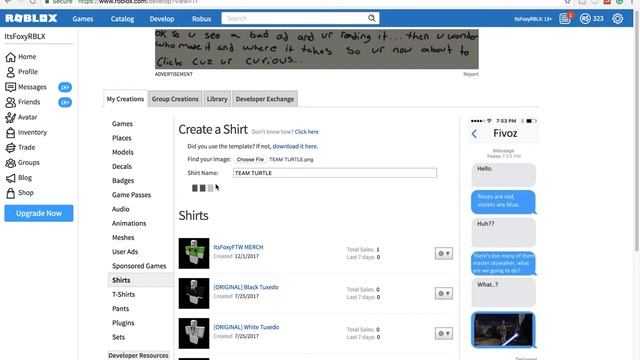Click the search magnifier icon

[371, 18]
